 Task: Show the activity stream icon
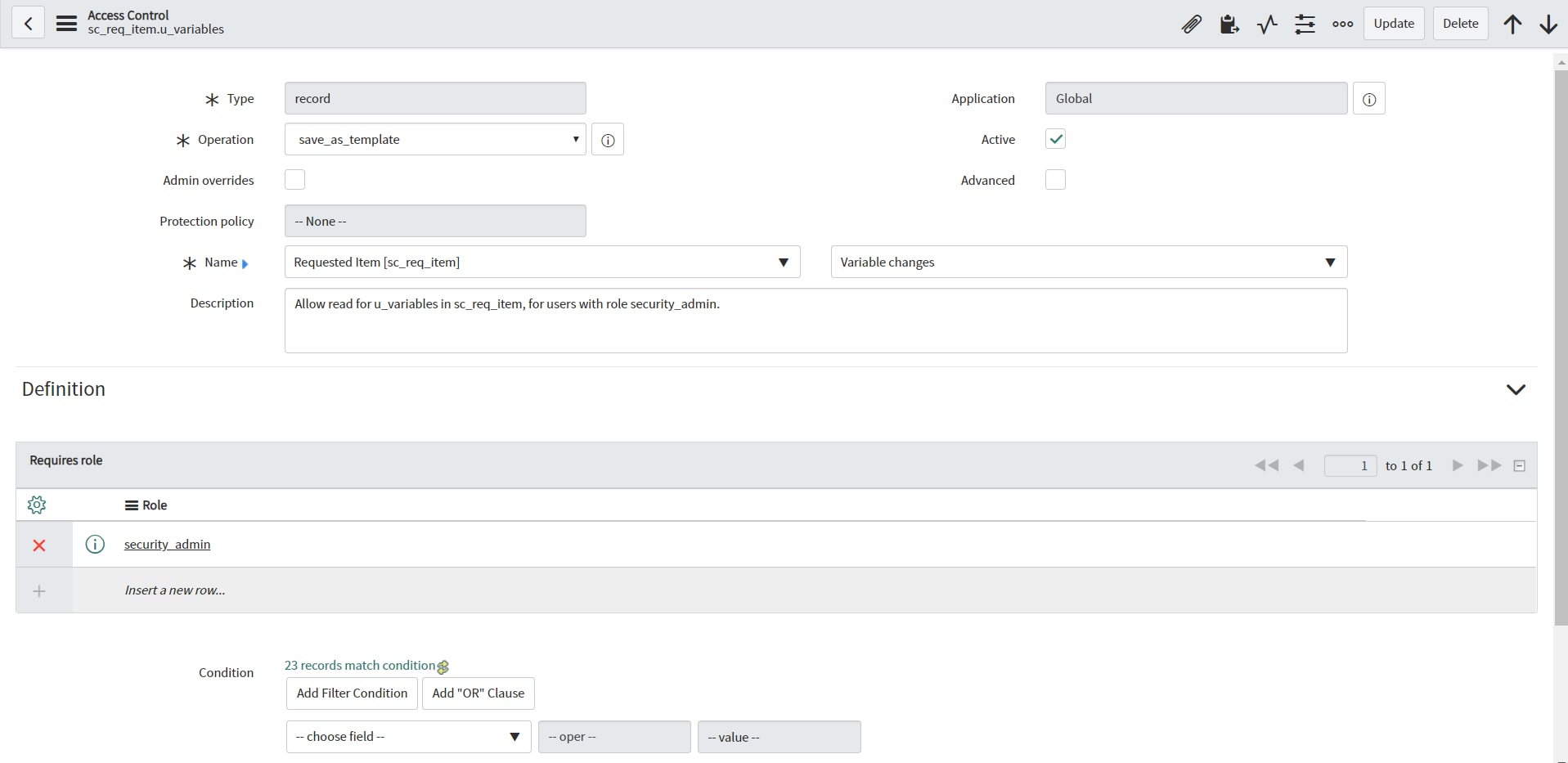pyautogui.click(x=1266, y=24)
